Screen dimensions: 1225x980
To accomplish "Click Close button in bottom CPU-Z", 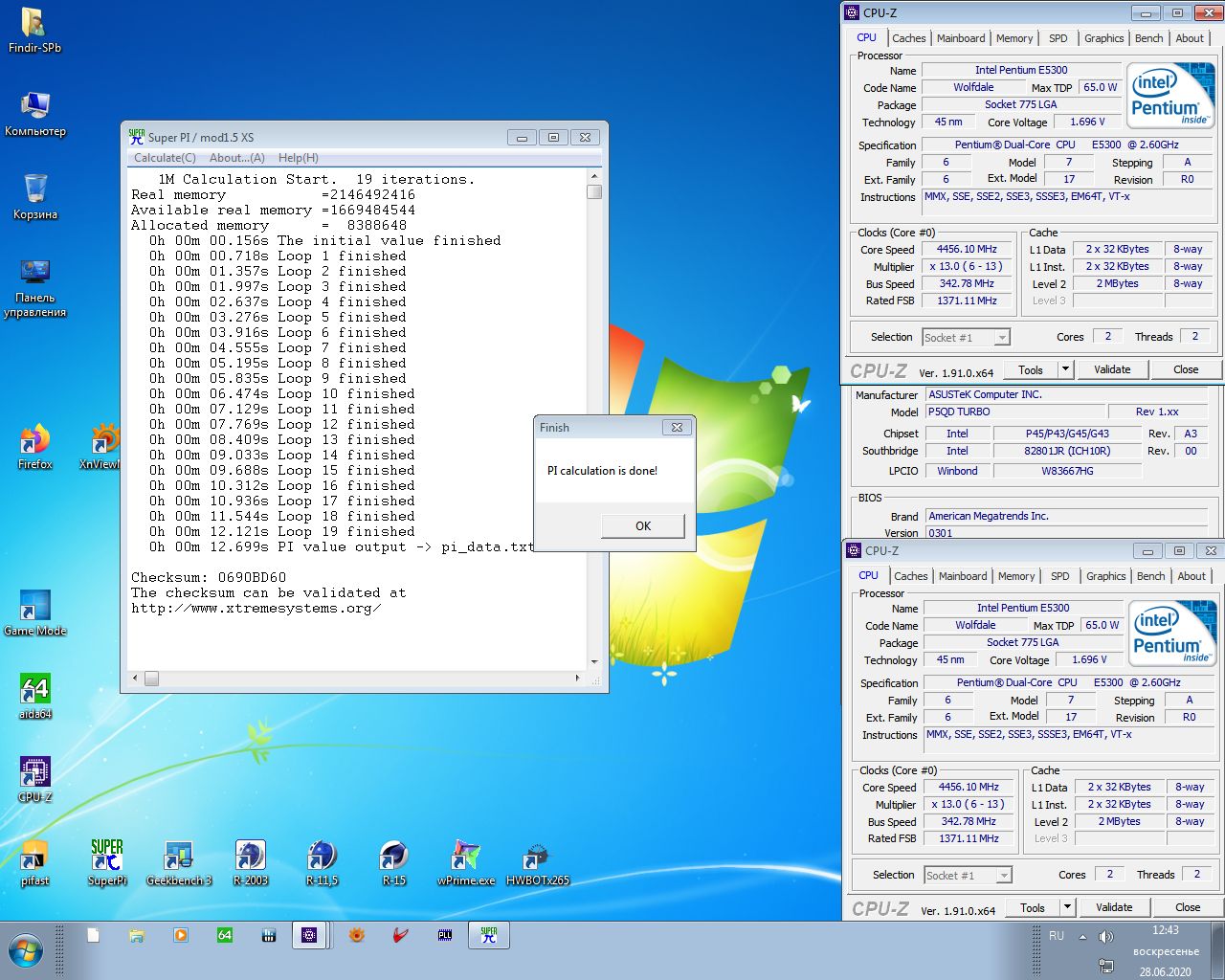I will (x=1188, y=907).
